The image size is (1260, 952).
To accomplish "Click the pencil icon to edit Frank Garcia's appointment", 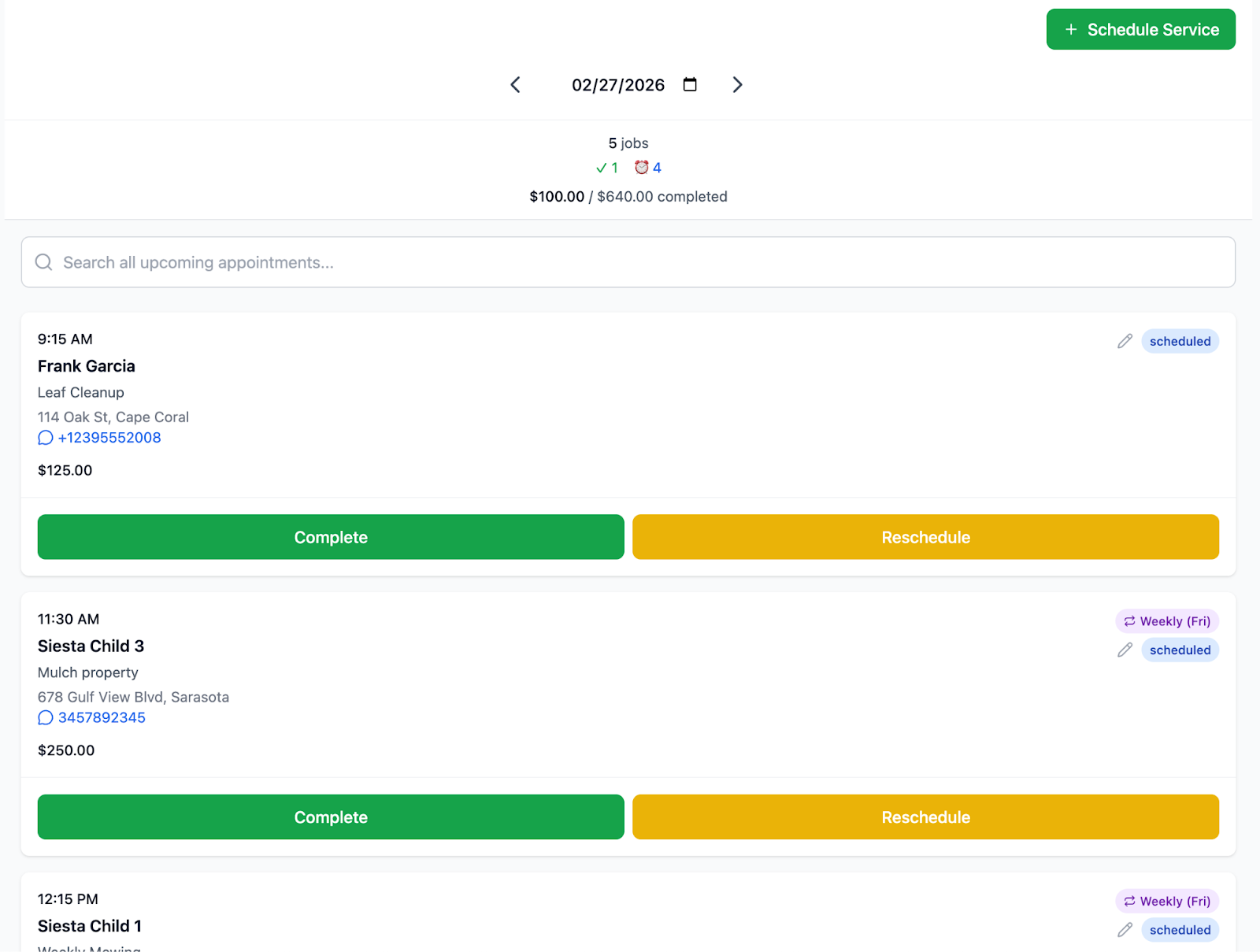I will (x=1124, y=341).
